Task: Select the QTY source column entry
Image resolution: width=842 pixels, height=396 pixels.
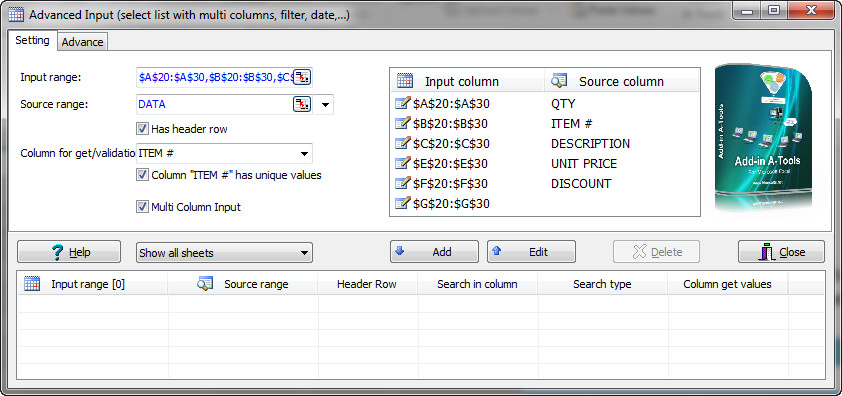Action: coord(563,104)
